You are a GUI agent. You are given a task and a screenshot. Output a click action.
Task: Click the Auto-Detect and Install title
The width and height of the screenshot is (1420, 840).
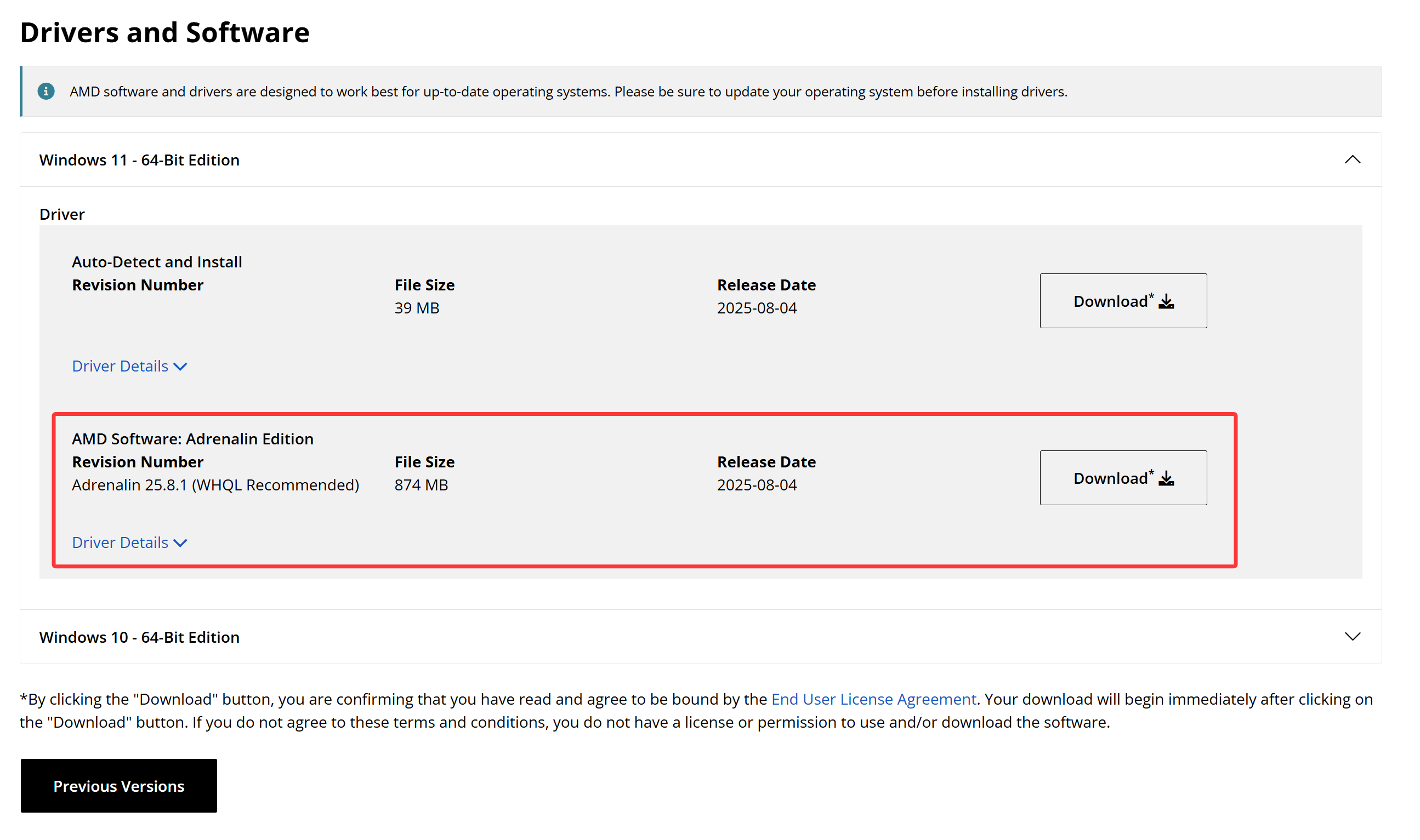click(x=157, y=262)
